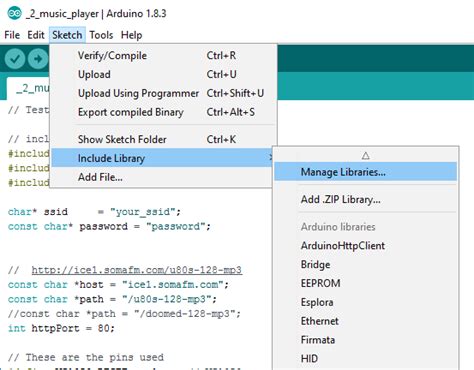Click the up triangle in library submenu
The height and width of the screenshot is (370, 474).
366,156
